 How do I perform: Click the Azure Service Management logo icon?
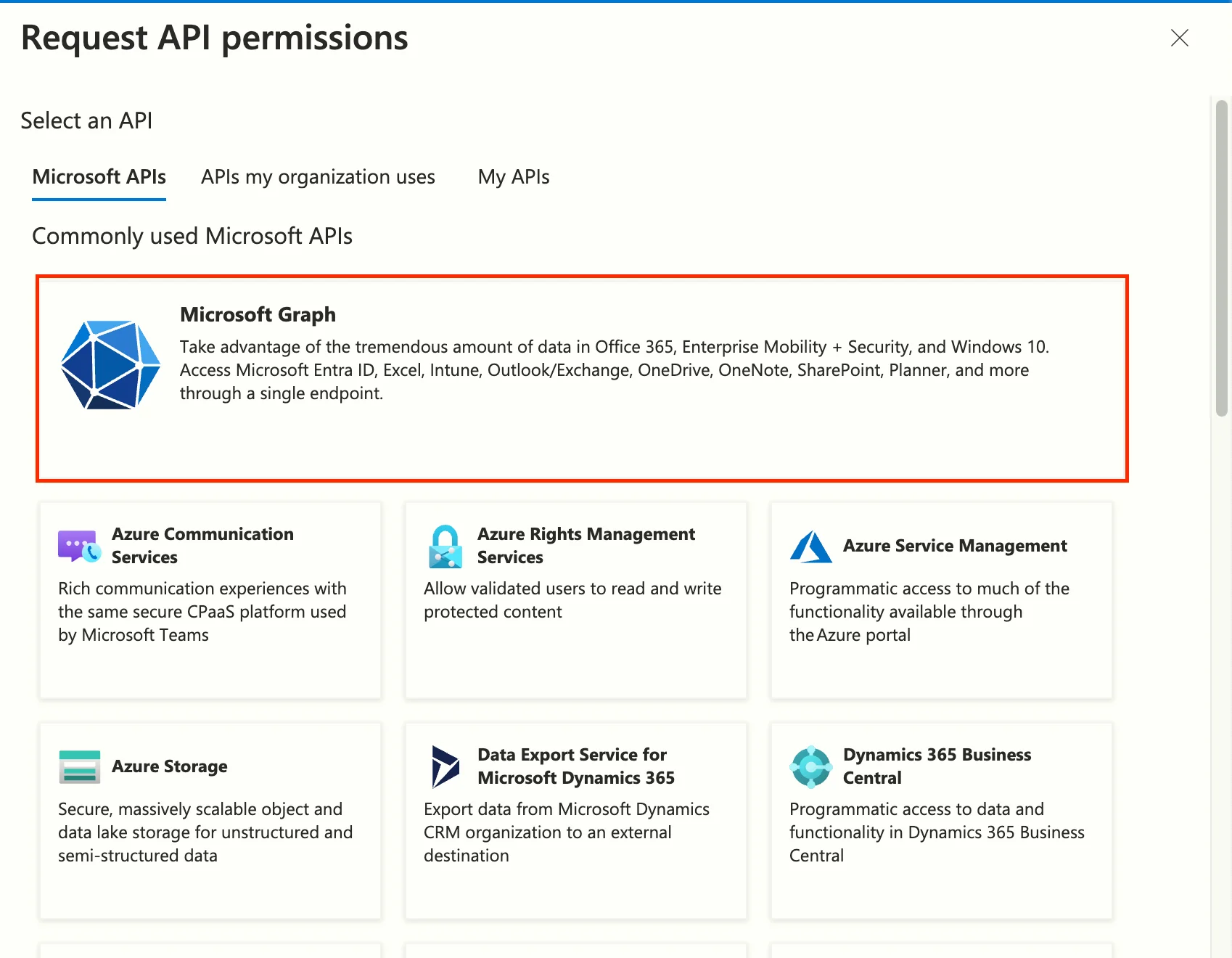coord(810,546)
